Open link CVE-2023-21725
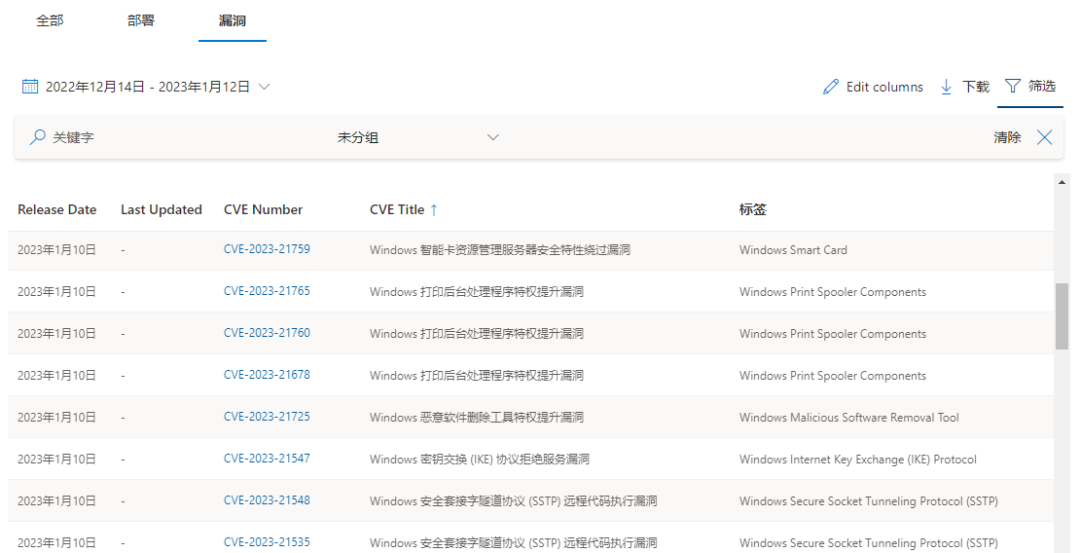The width and height of the screenshot is (1080, 553). [x=267, y=417]
